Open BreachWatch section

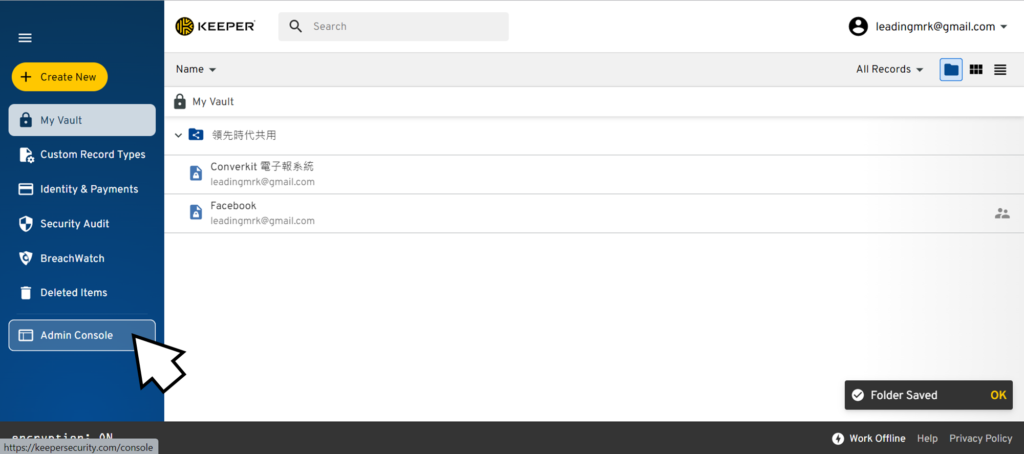82,259
